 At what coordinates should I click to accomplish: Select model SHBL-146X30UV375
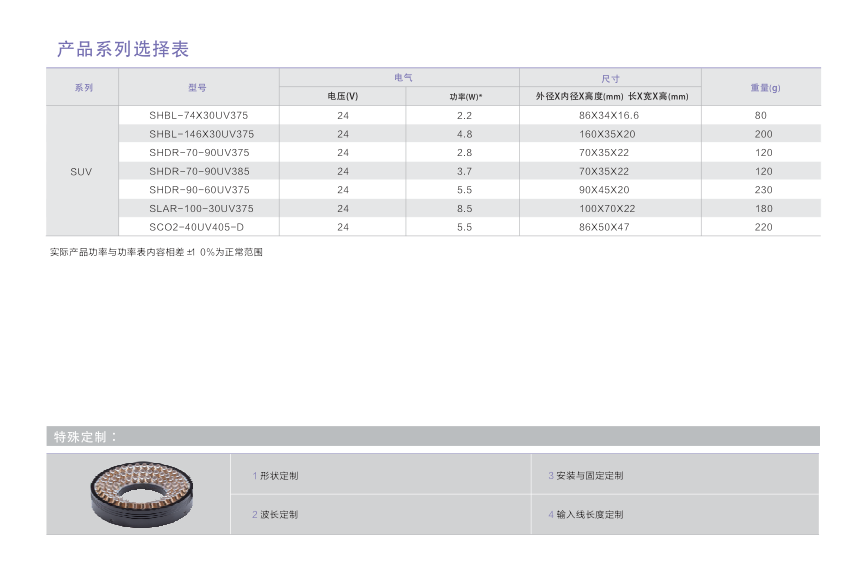pyautogui.click(x=201, y=134)
